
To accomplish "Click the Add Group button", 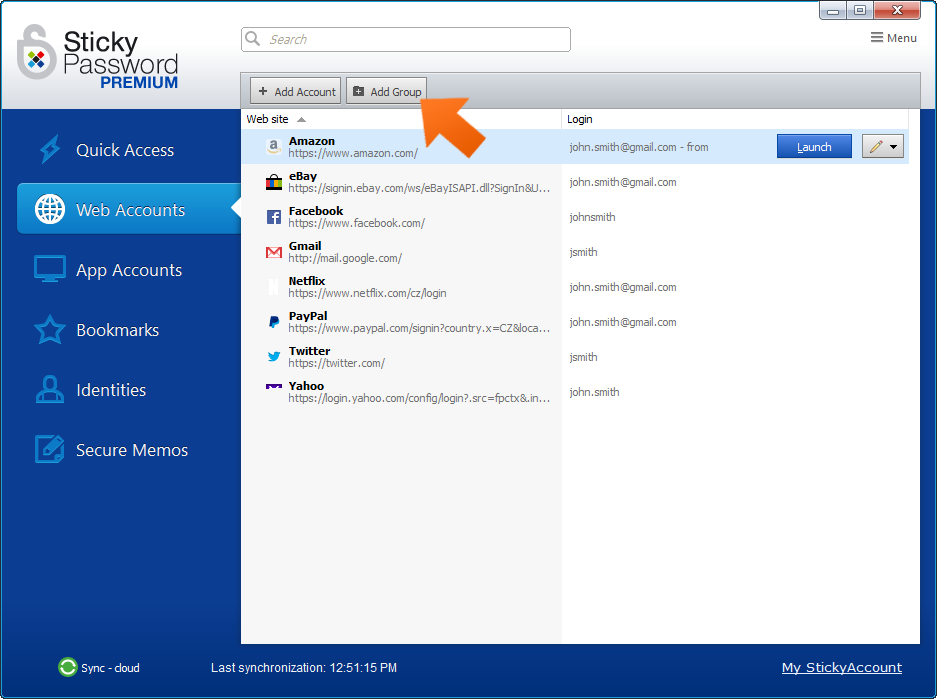I will (x=386, y=91).
